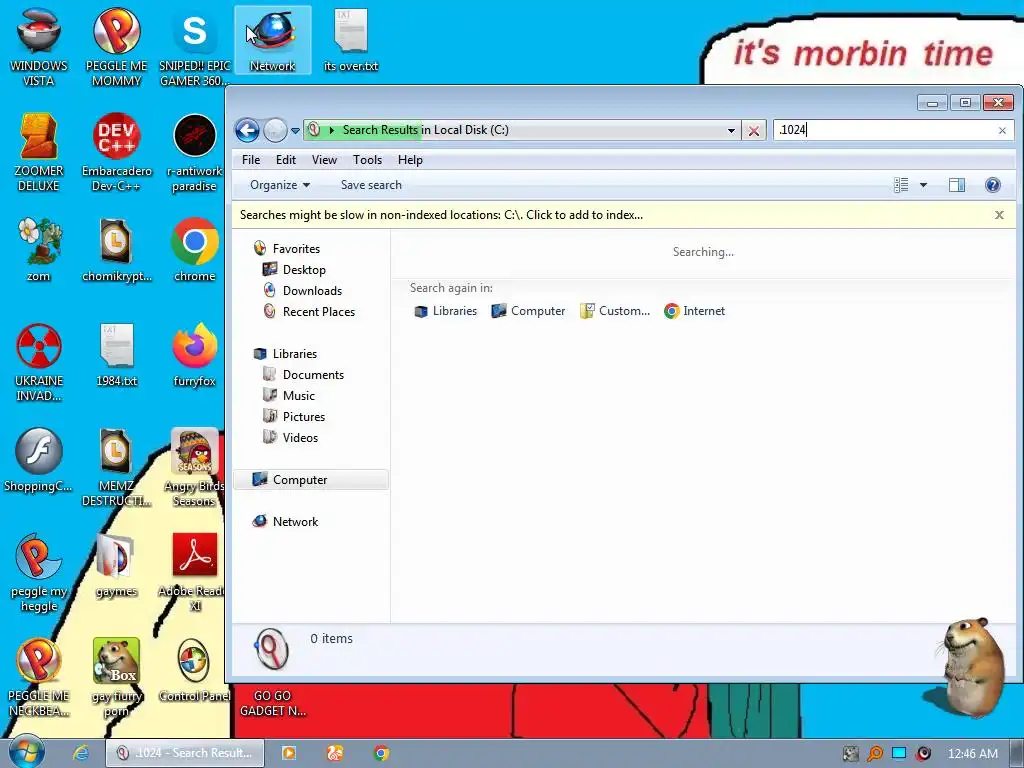Open recent pages dropdown beside nav arrows
Viewport: 1024px width, 768px height.
point(295,131)
